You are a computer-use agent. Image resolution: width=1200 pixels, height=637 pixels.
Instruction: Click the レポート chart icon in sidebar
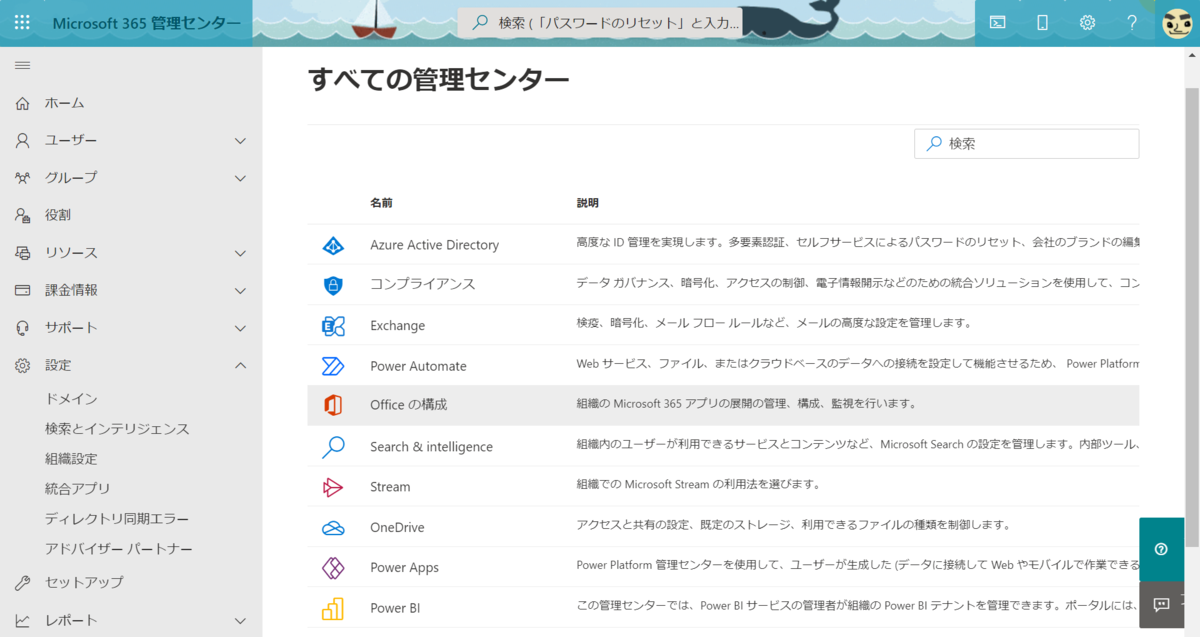pyautogui.click(x=23, y=621)
